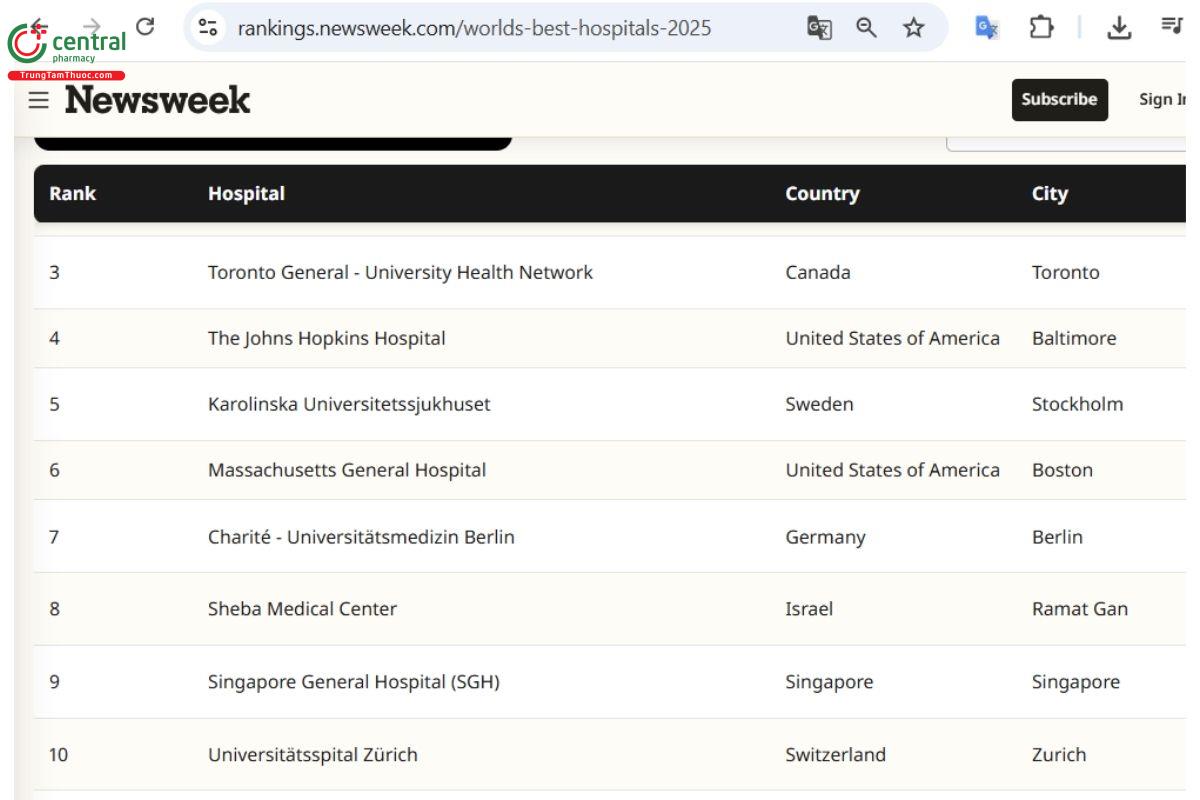The image size is (1200, 800).
Task: Click the Hospital column header
Action: (x=246, y=193)
